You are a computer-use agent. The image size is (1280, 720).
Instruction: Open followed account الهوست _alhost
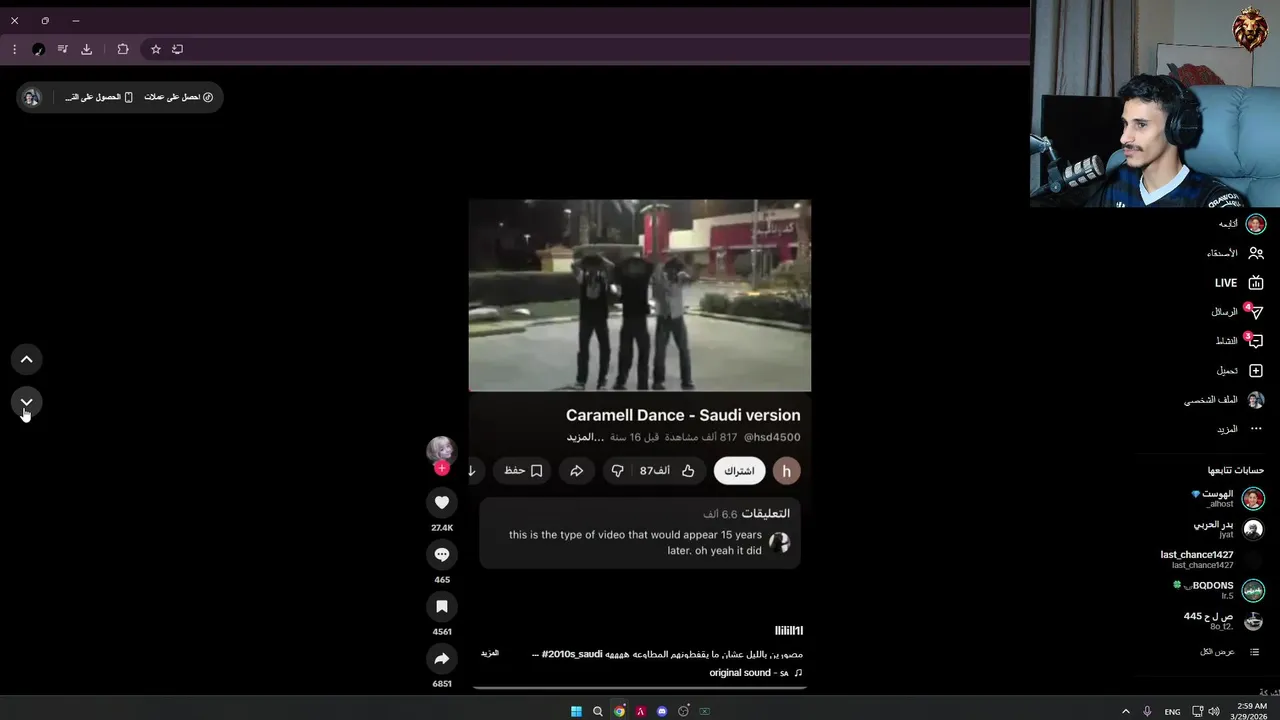pyautogui.click(x=1227, y=498)
